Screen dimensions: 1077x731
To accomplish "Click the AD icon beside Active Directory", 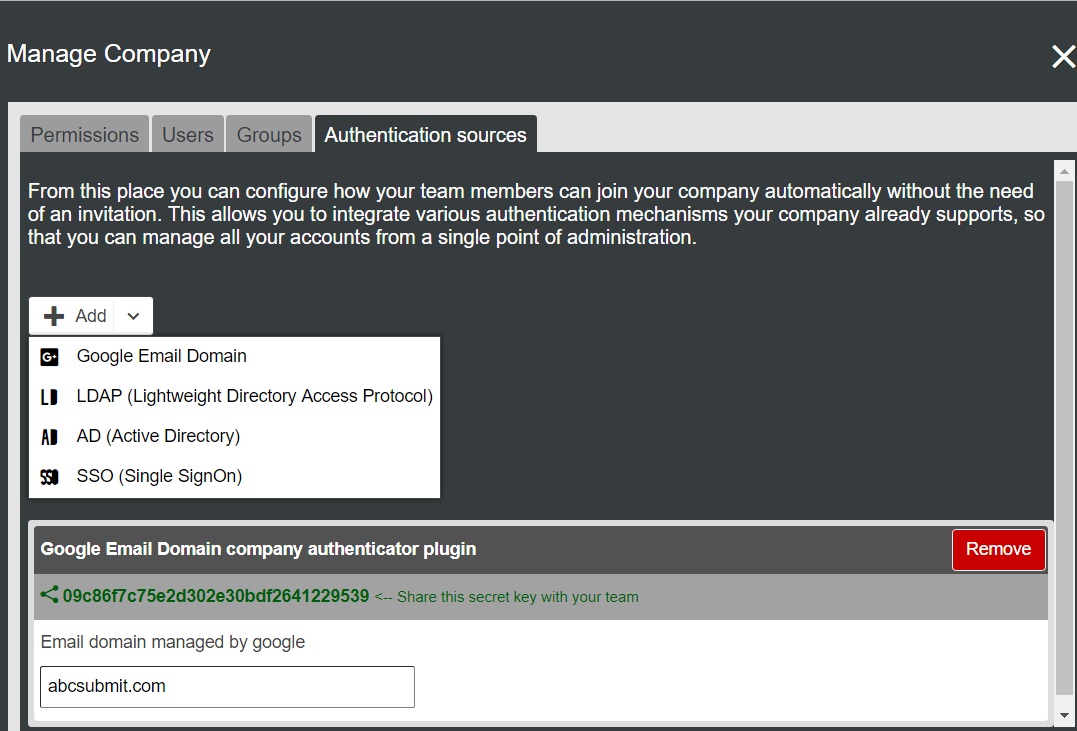I will (x=49, y=437).
